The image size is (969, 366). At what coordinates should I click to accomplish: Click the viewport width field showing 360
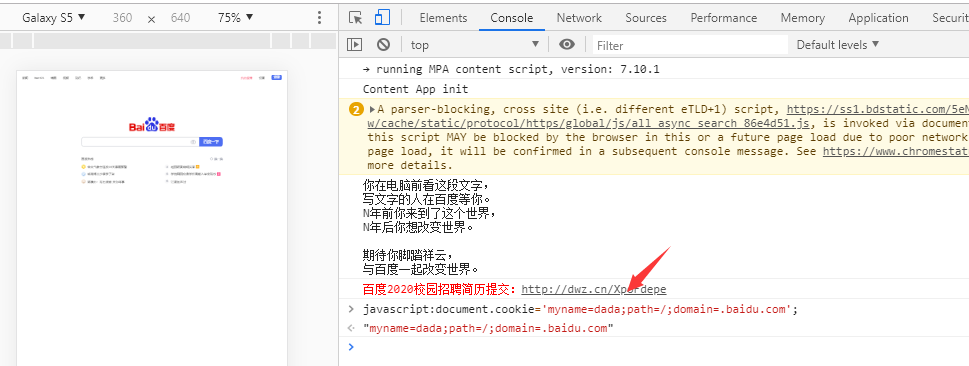(122, 18)
